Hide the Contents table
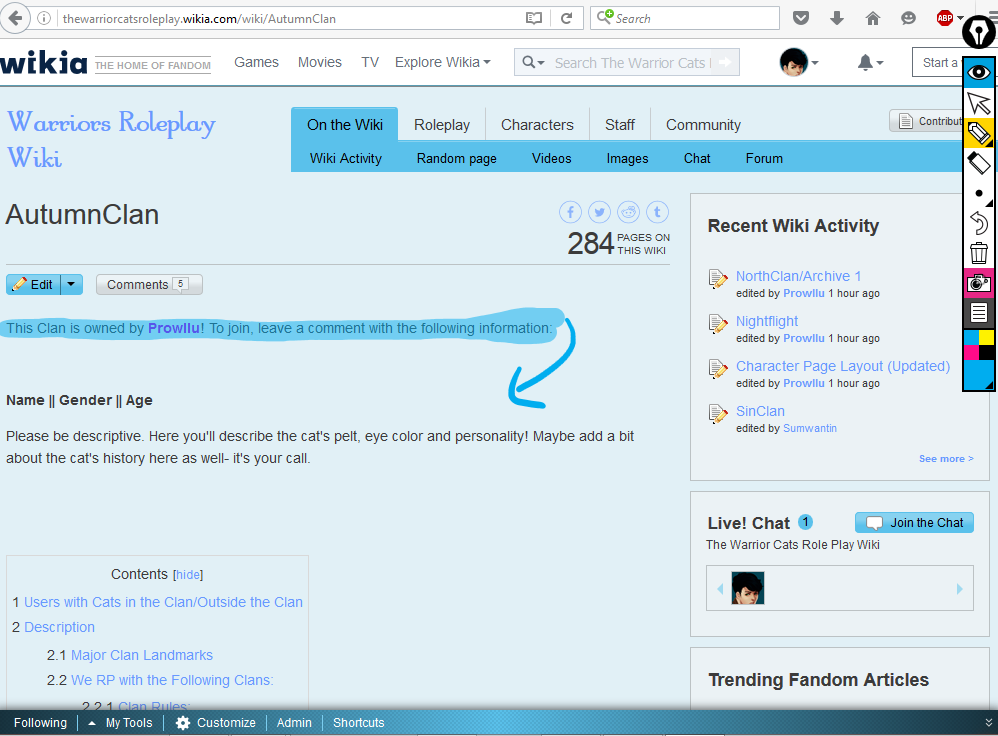Viewport: 998px width, 736px height. point(188,575)
